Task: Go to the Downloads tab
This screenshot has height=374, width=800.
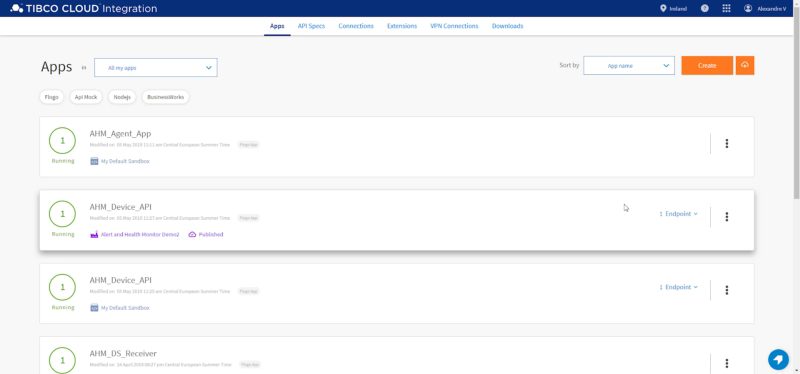Action: point(508,26)
